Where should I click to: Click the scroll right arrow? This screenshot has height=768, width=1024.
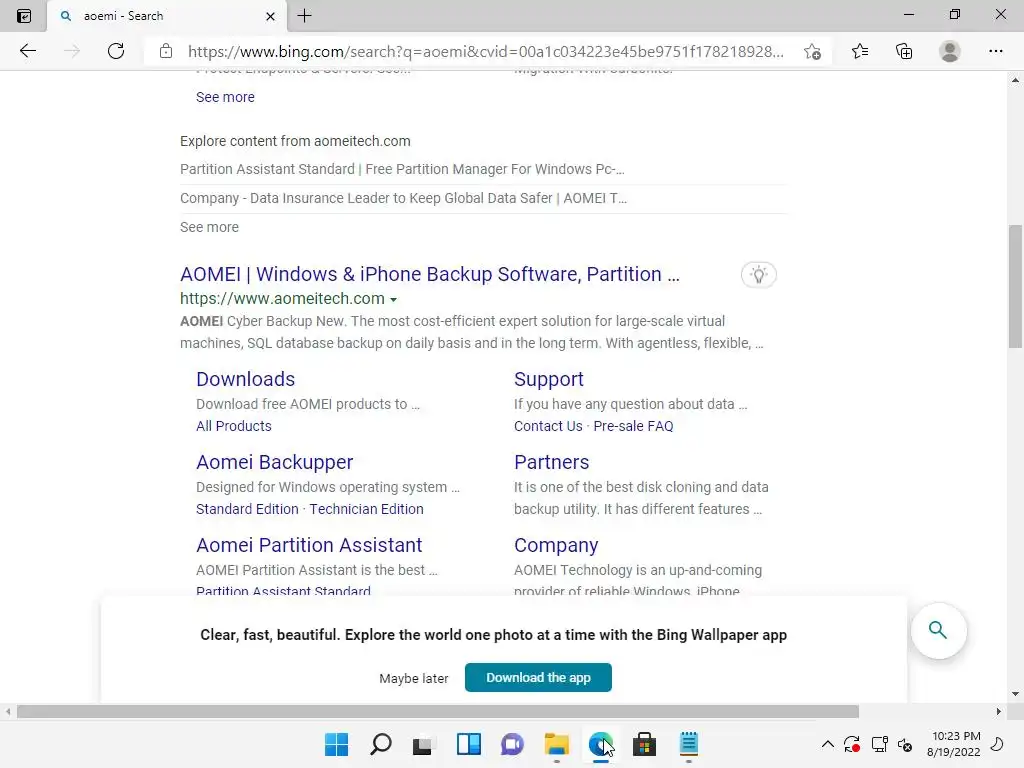(999, 711)
